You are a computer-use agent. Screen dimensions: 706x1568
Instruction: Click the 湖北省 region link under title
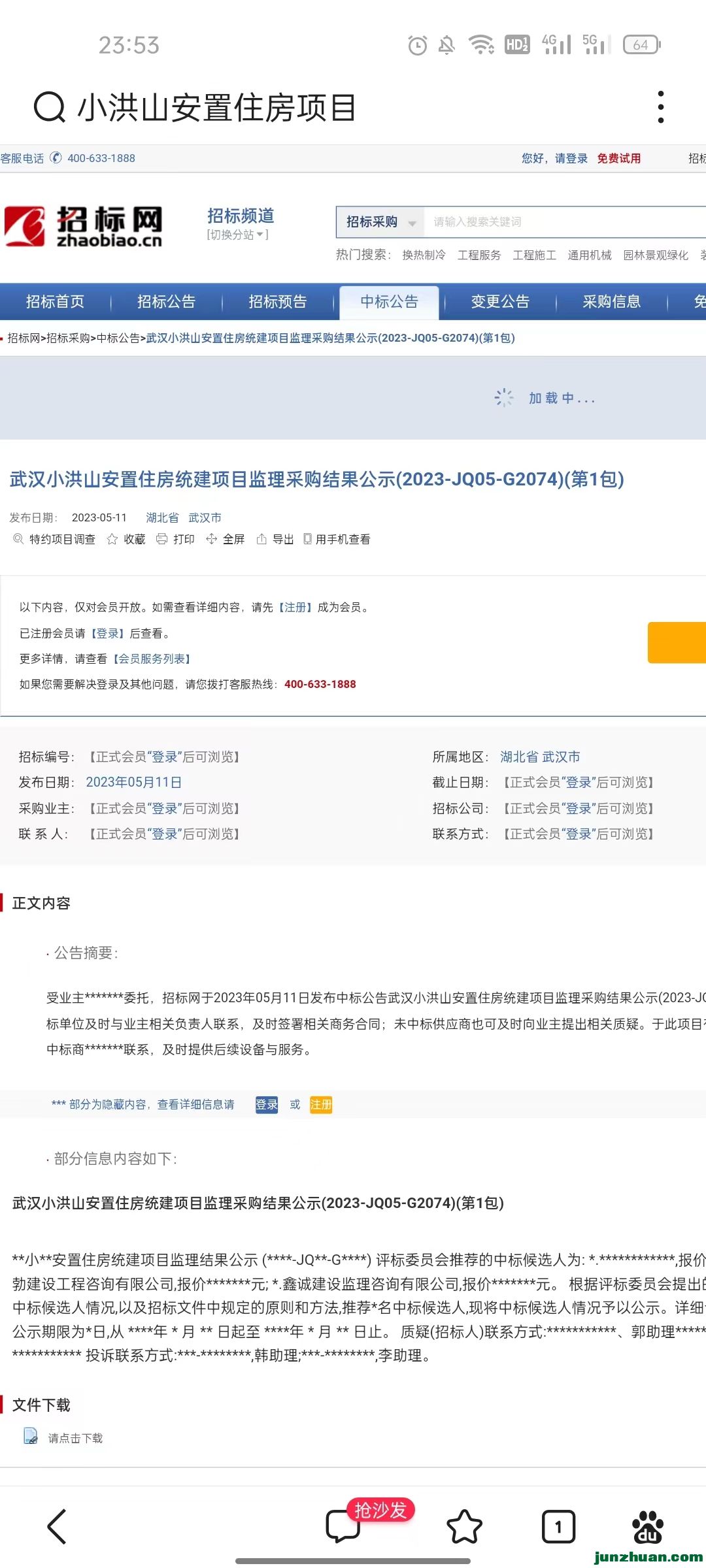[x=162, y=517]
